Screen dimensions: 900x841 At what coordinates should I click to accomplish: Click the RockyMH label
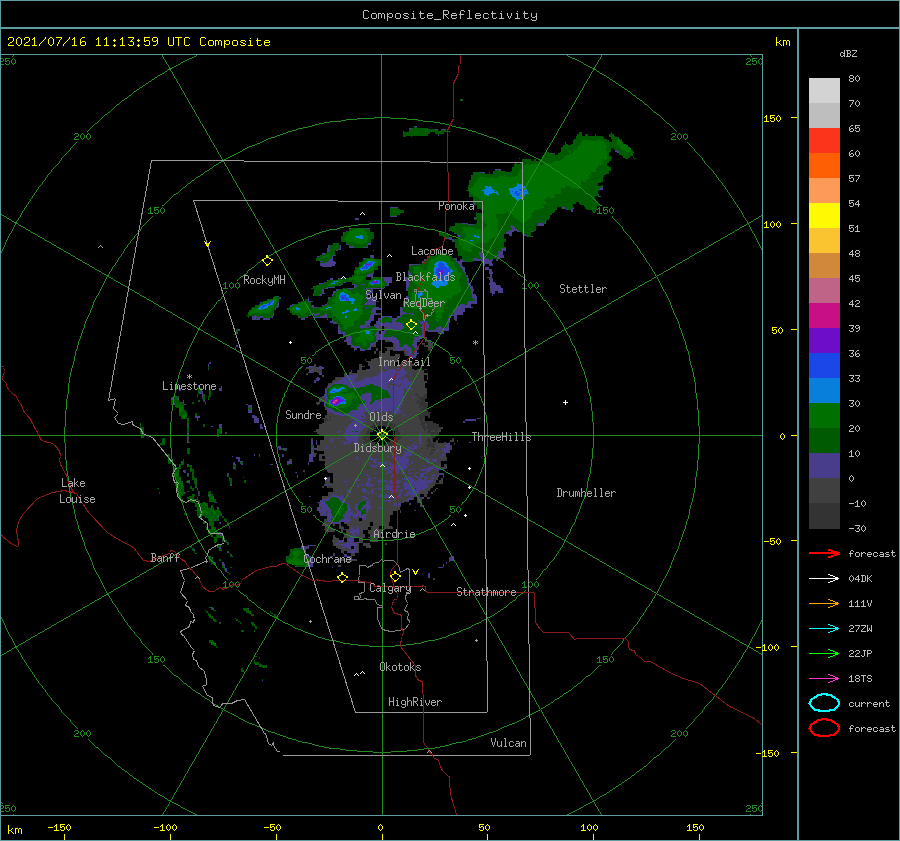pos(264,280)
